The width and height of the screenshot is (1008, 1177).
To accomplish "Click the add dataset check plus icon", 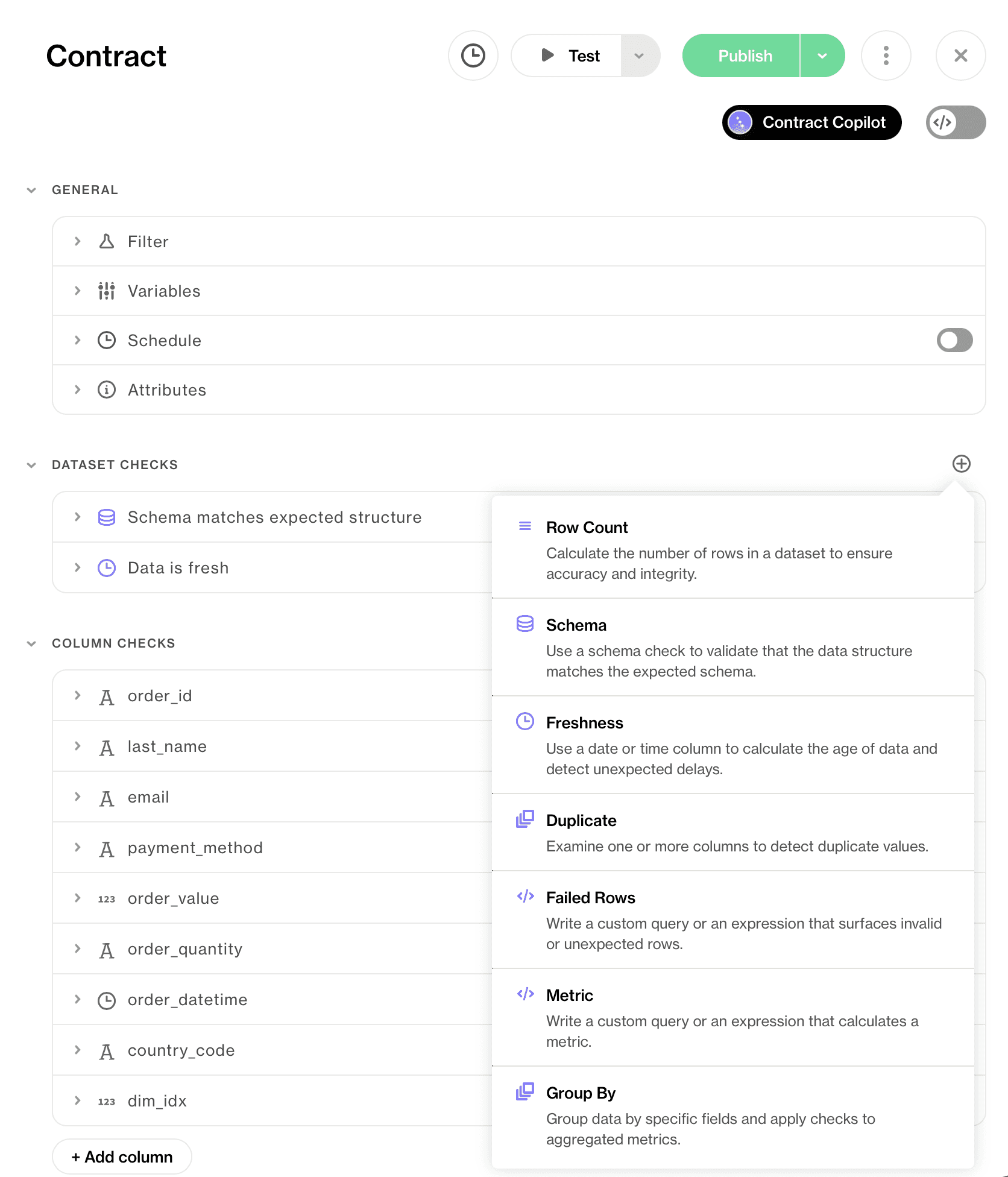I will click(962, 464).
